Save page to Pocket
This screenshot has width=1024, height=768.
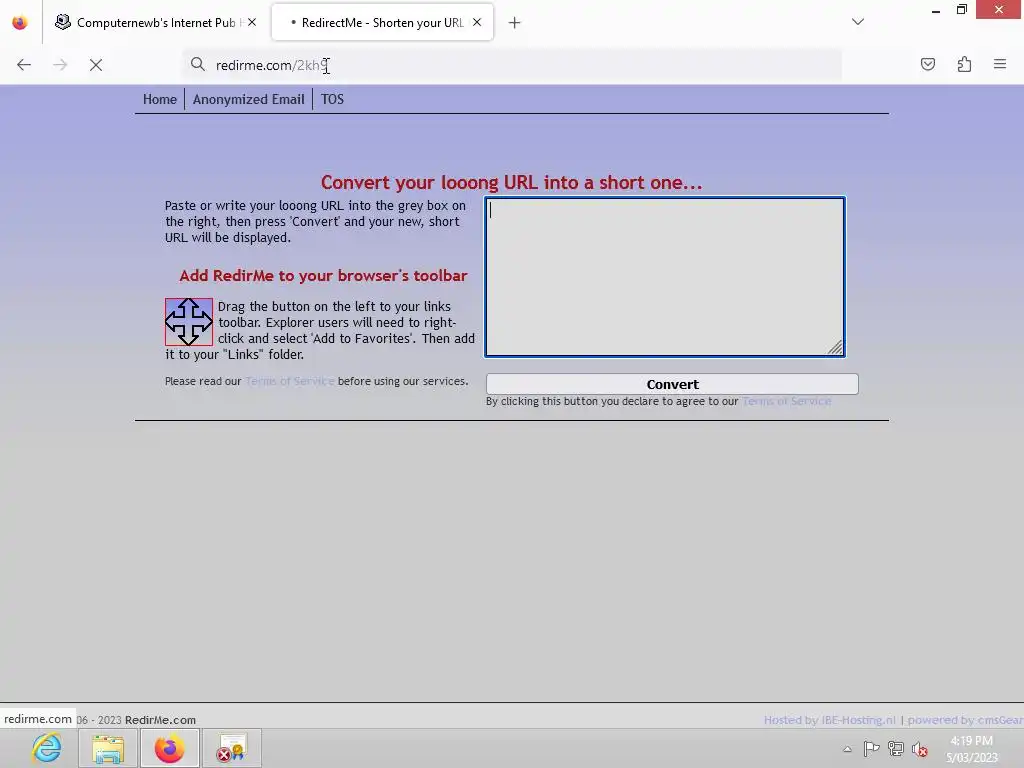coord(928,64)
